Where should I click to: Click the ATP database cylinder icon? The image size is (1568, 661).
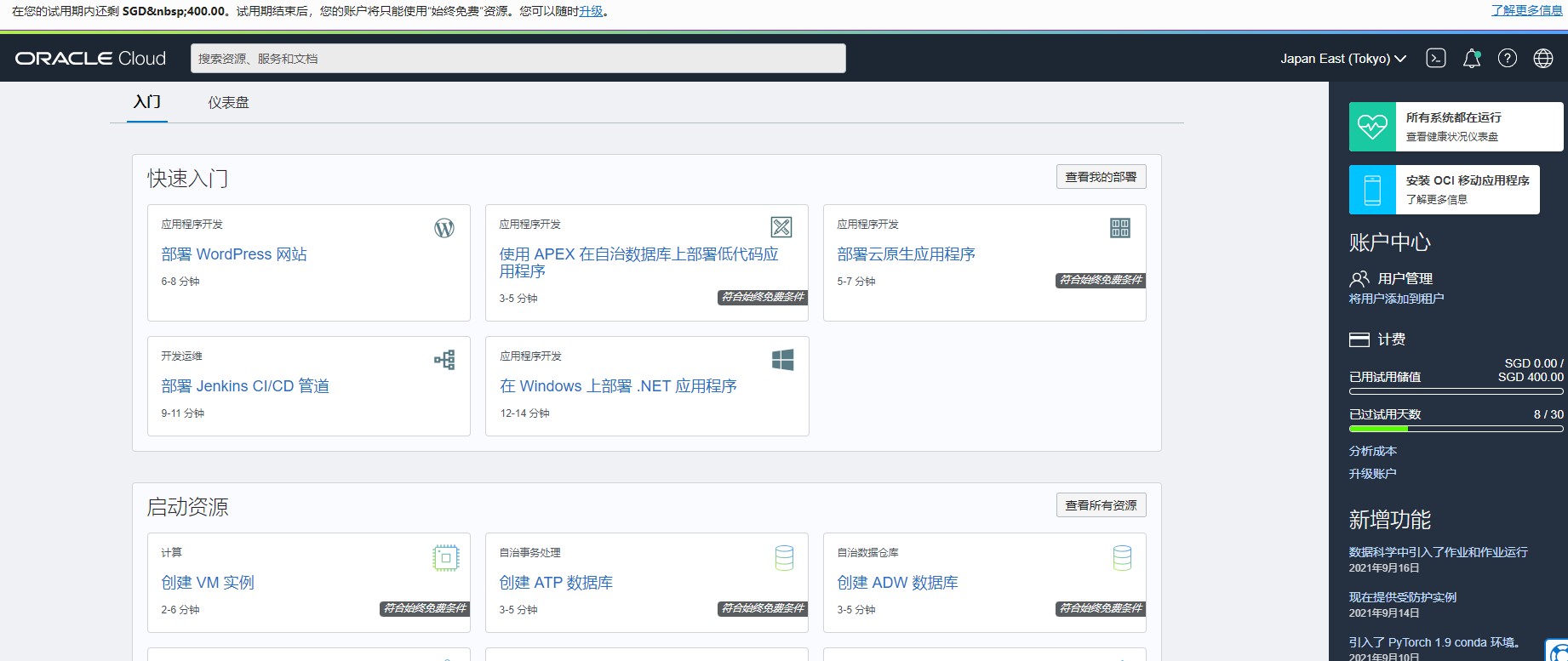click(784, 558)
